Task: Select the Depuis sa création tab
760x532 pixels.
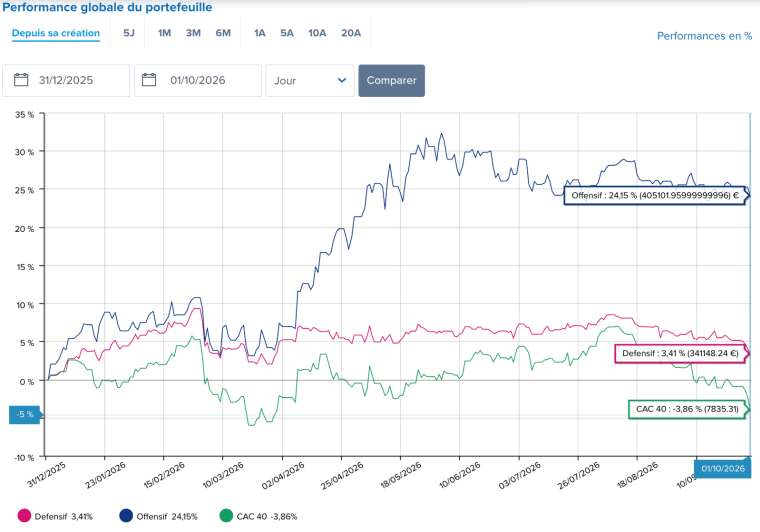Action: [x=56, y=33]
